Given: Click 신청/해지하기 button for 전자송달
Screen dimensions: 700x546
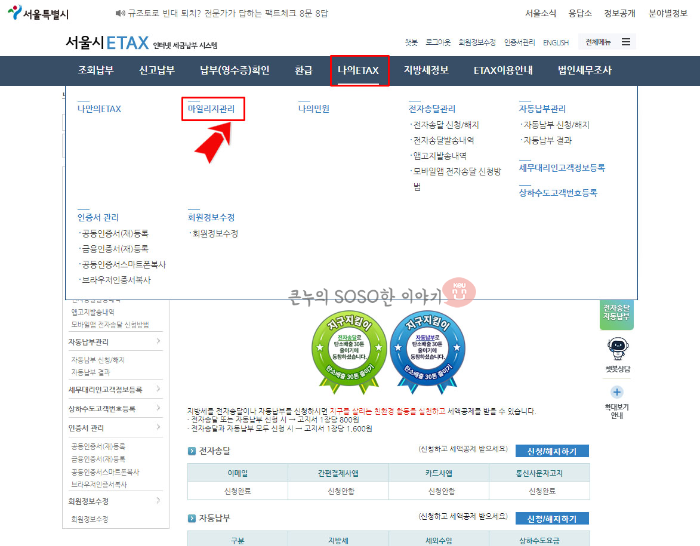Looking at the screenshot, I should 552,451.
